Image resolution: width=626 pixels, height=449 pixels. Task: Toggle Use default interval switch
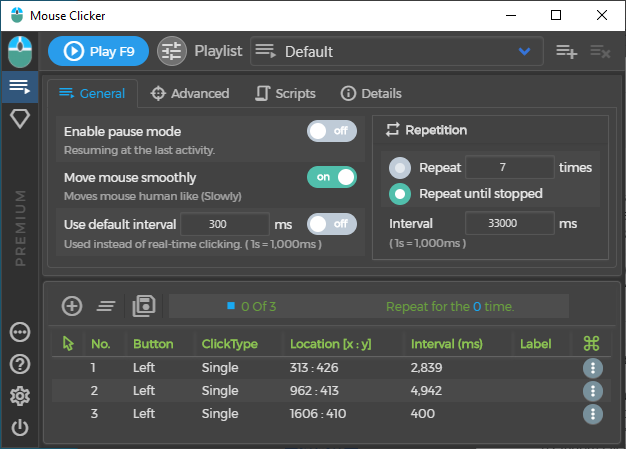click(x=331, y=223)
